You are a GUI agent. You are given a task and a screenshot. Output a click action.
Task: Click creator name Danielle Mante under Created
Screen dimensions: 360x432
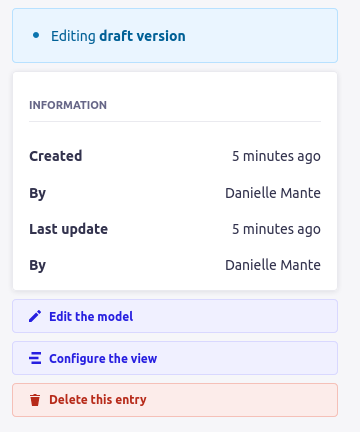(x=273, y=193)
